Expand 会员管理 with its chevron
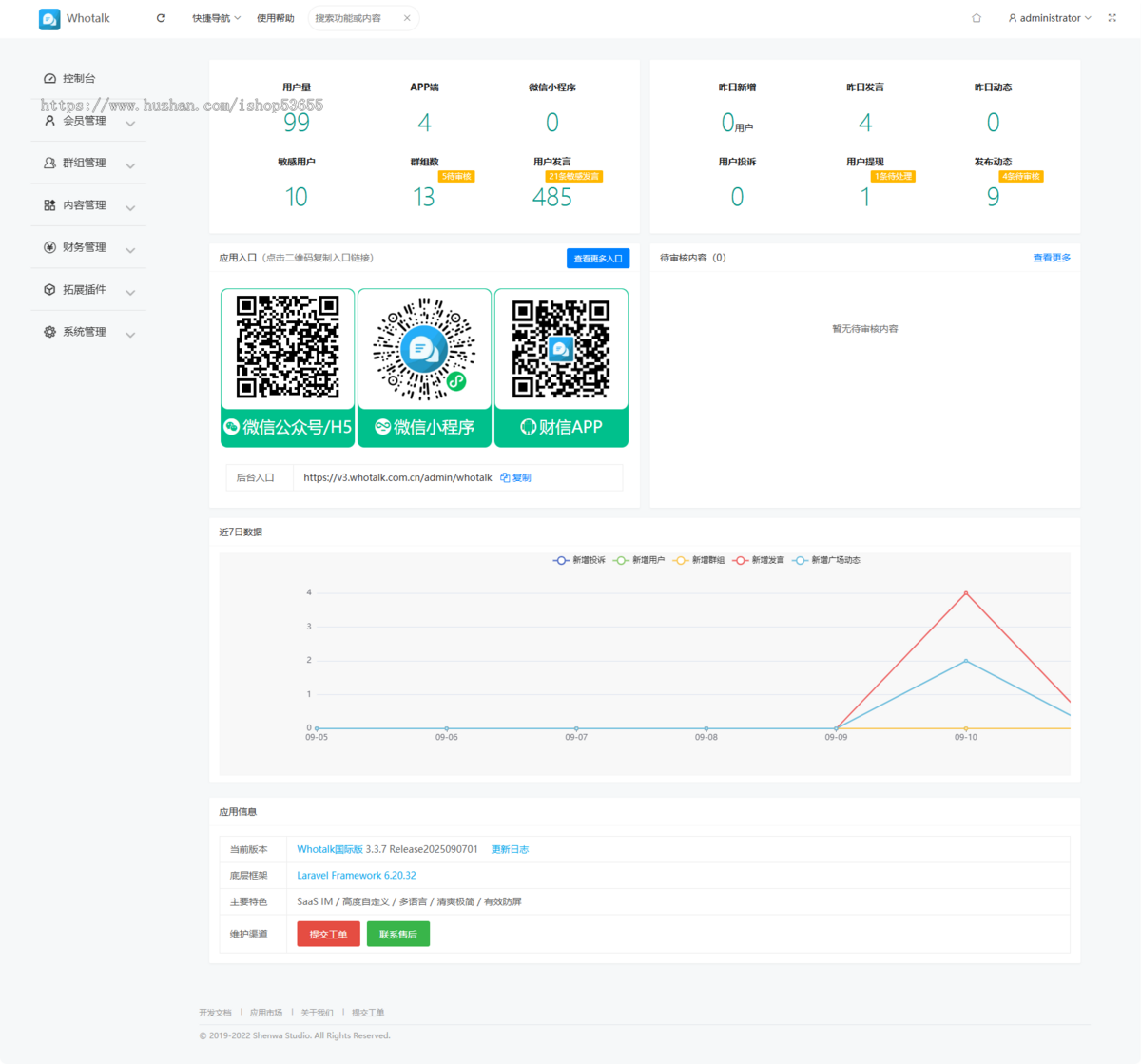 pos(130,123)
